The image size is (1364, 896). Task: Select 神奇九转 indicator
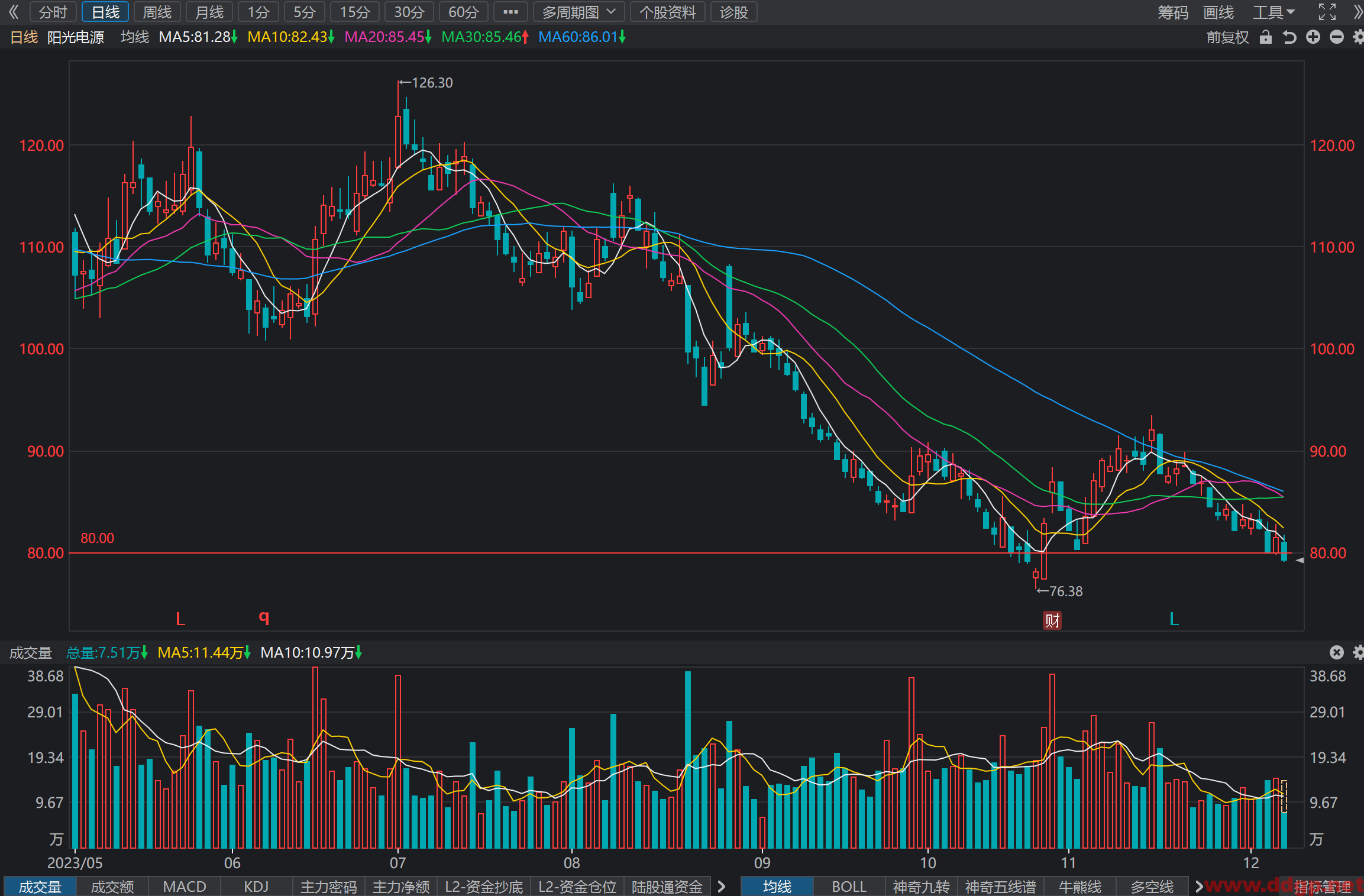tap(921, 887)
